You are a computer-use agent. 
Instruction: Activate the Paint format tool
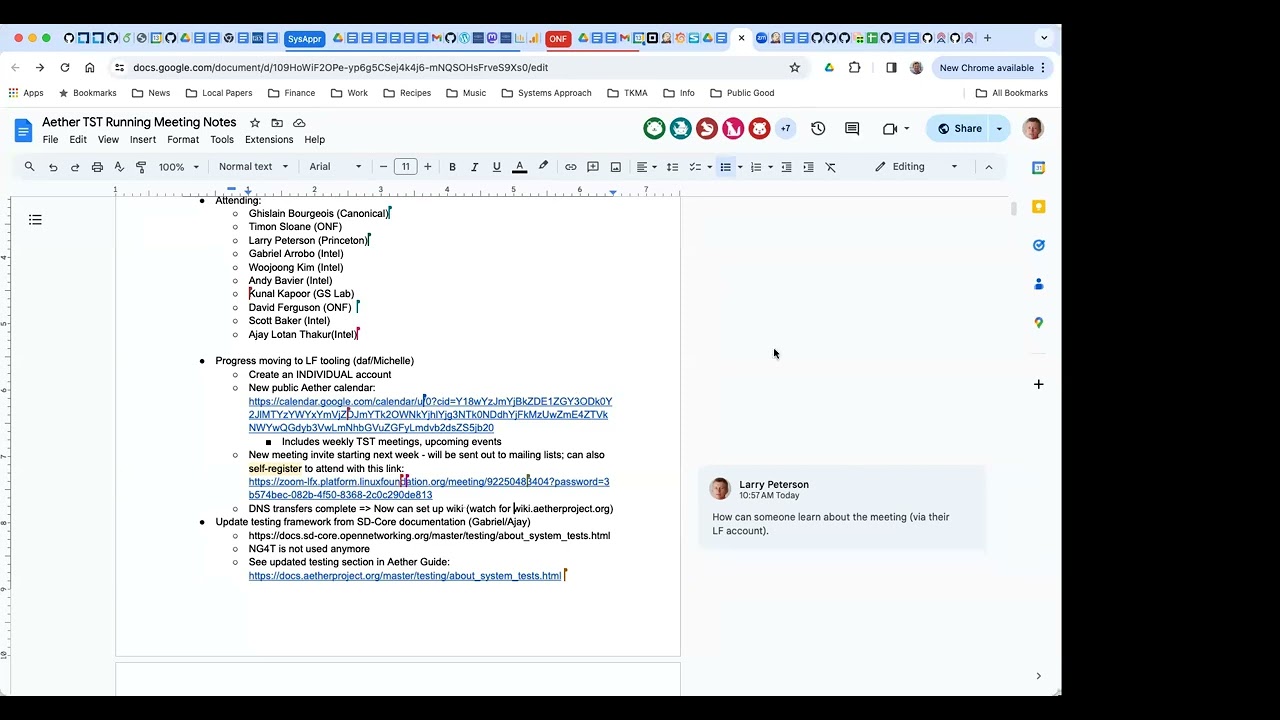[141, 167]
